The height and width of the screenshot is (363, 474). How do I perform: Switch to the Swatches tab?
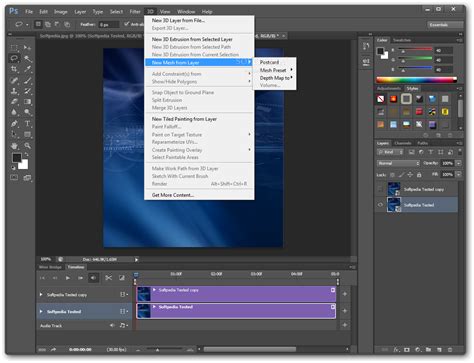(x=402, y=40)
